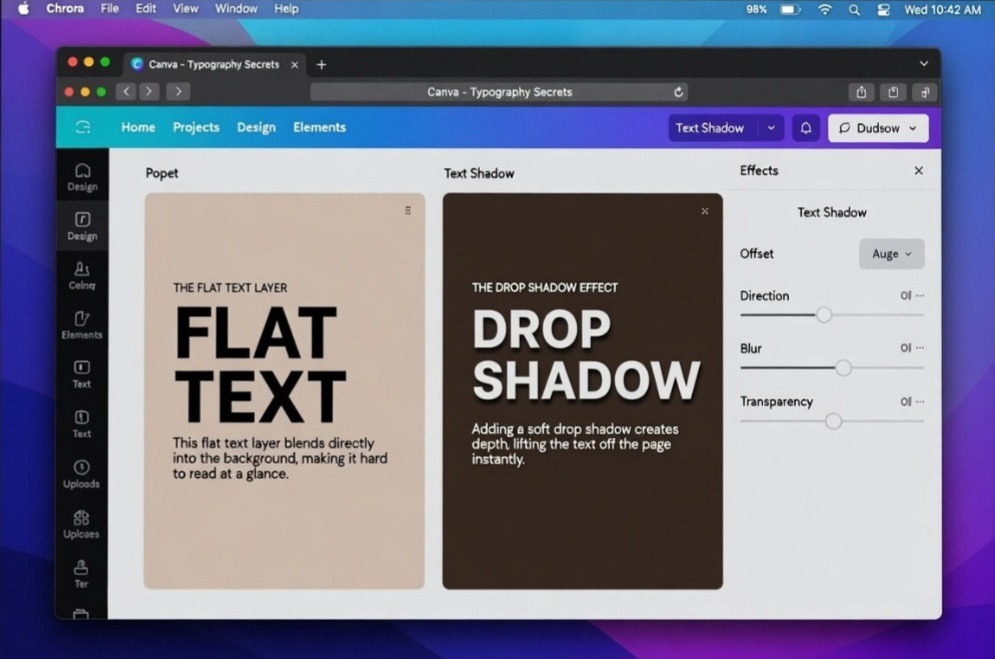Select the Drop Shadow design card

click(583, 391)
